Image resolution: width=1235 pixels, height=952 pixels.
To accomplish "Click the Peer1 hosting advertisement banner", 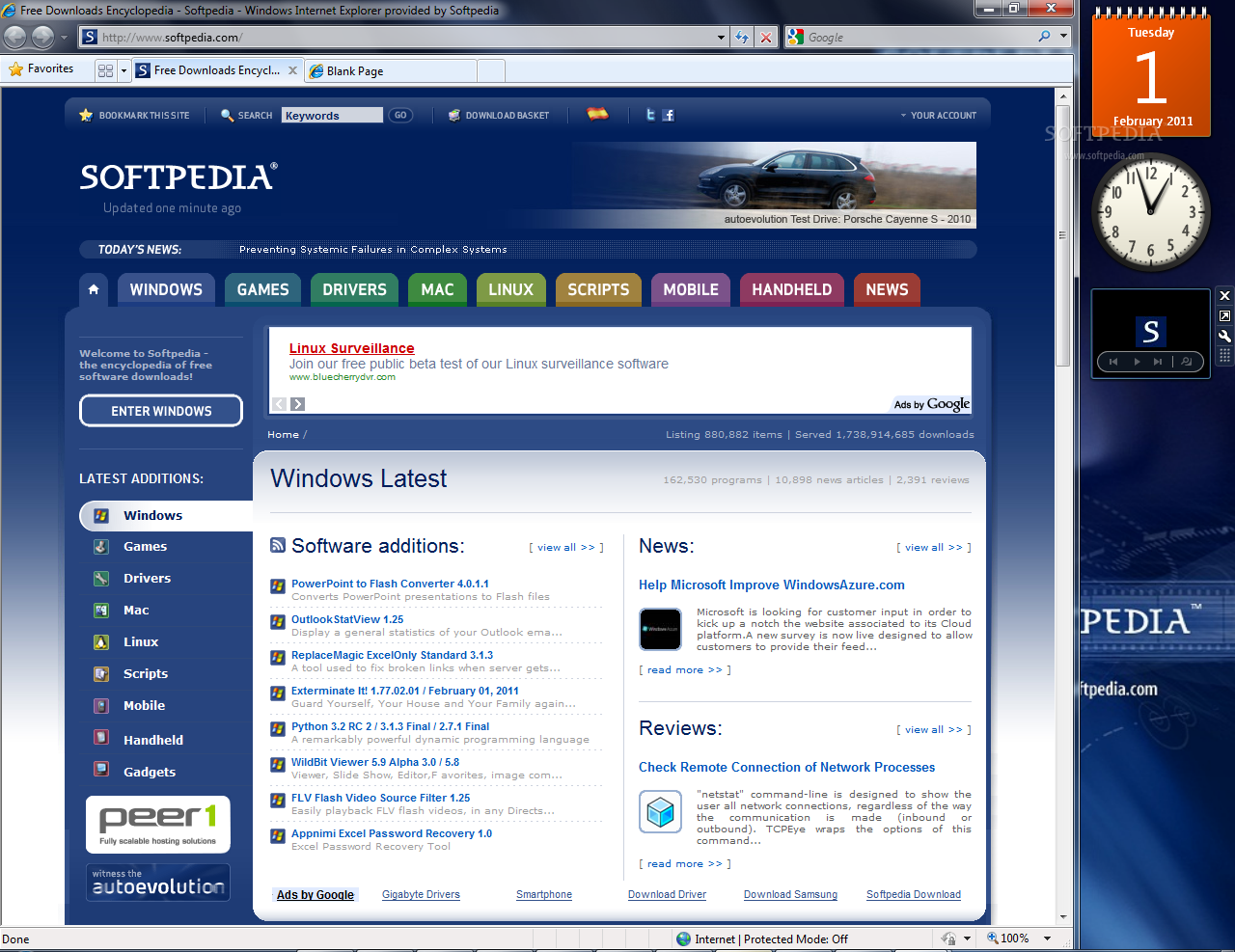I will [158, 825].
